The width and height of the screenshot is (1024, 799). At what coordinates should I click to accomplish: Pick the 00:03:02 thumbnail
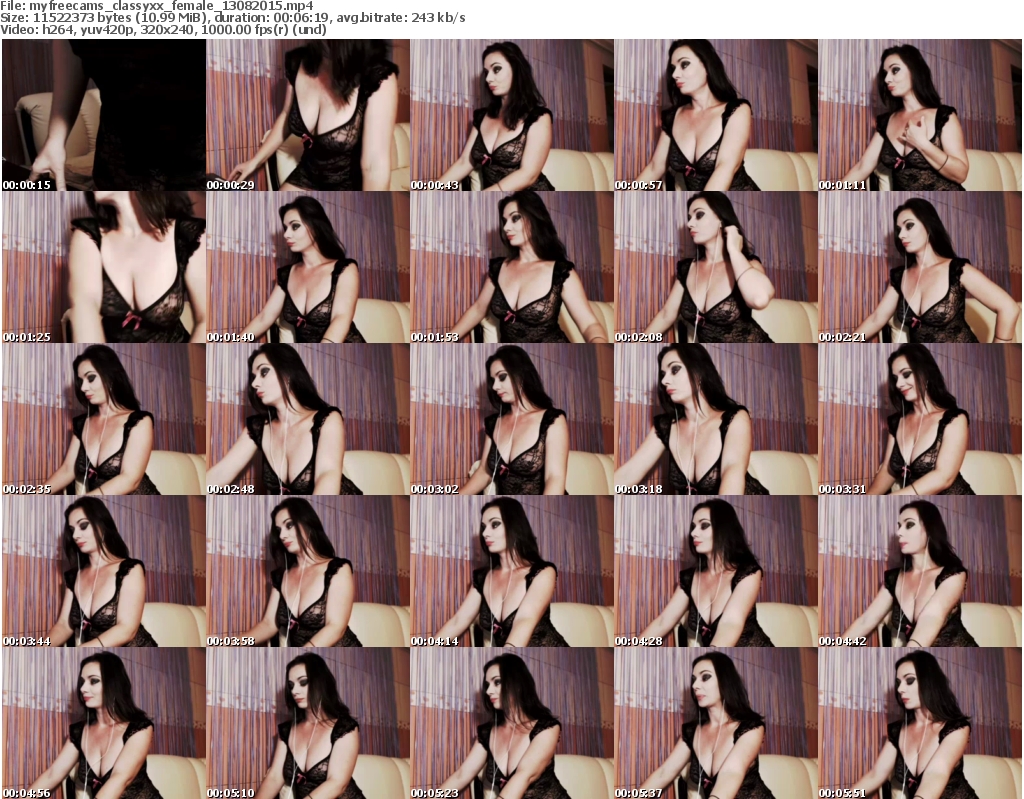(511, 419)
